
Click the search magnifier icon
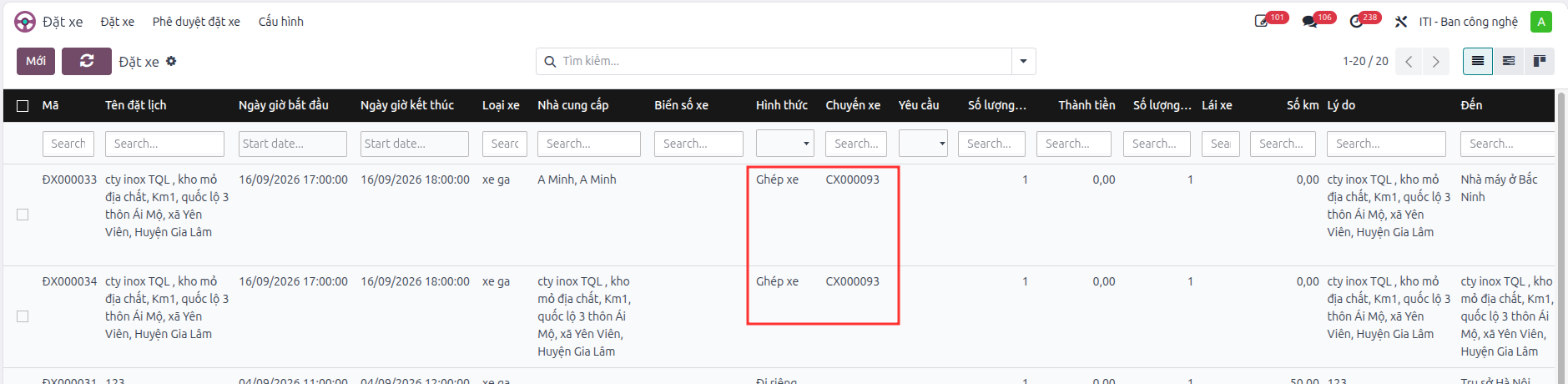[550, 61]
